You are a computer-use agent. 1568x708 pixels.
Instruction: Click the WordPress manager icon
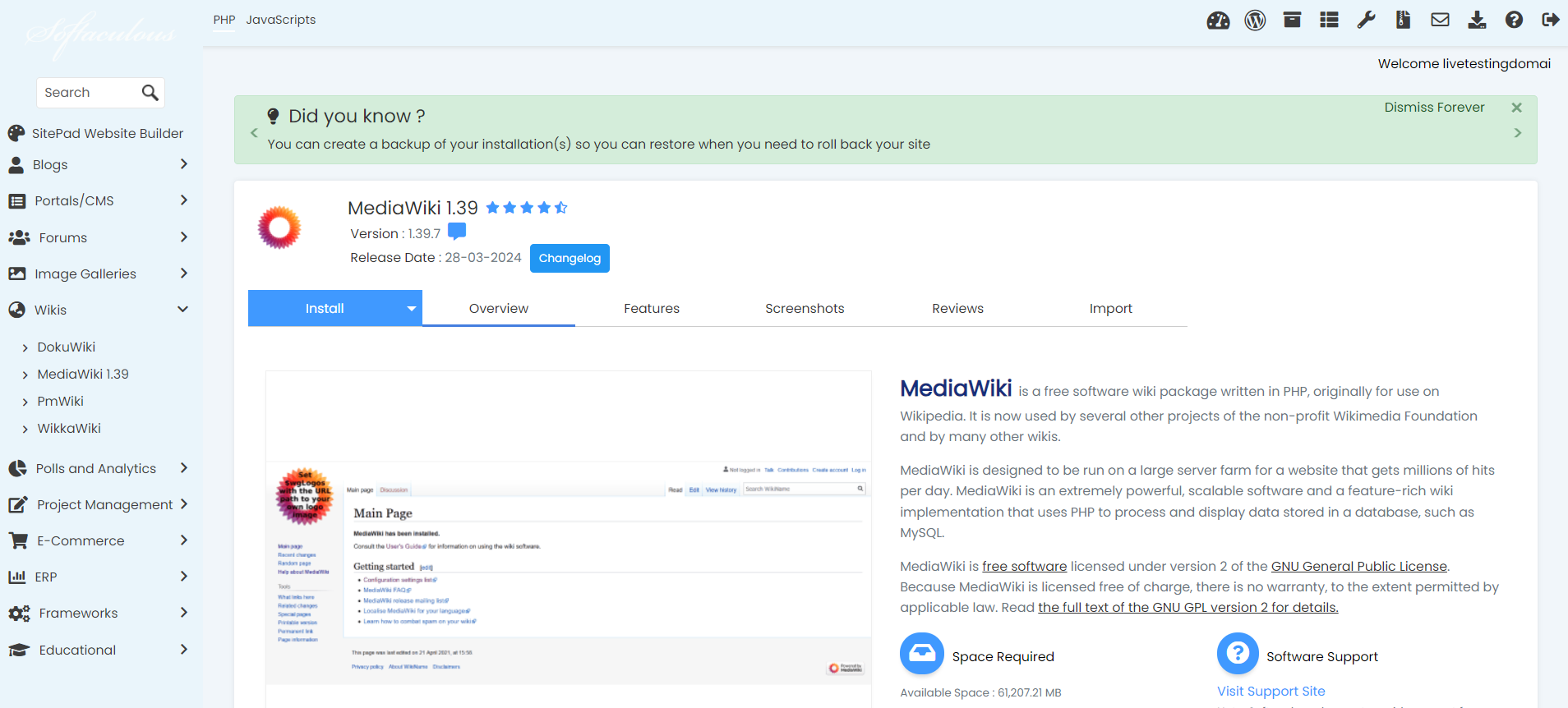(1255, 21)
